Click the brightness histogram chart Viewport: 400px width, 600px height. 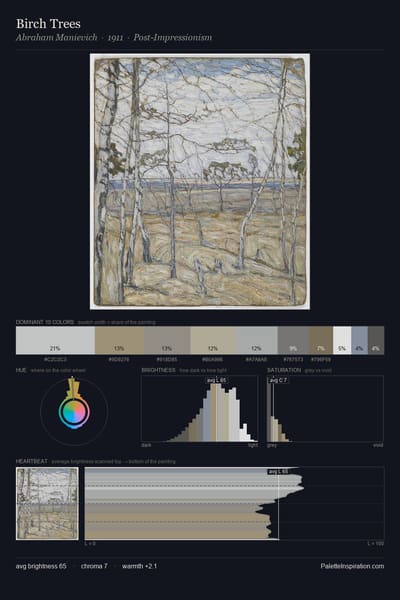199,409
